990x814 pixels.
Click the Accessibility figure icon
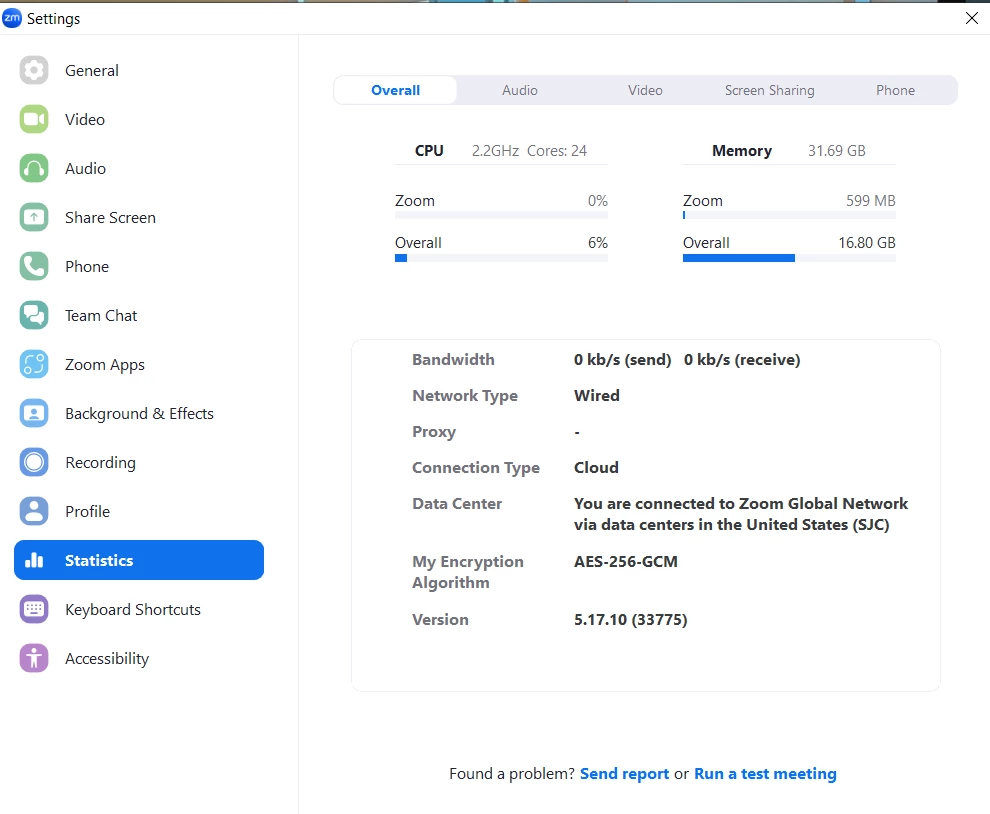[34, 659]
